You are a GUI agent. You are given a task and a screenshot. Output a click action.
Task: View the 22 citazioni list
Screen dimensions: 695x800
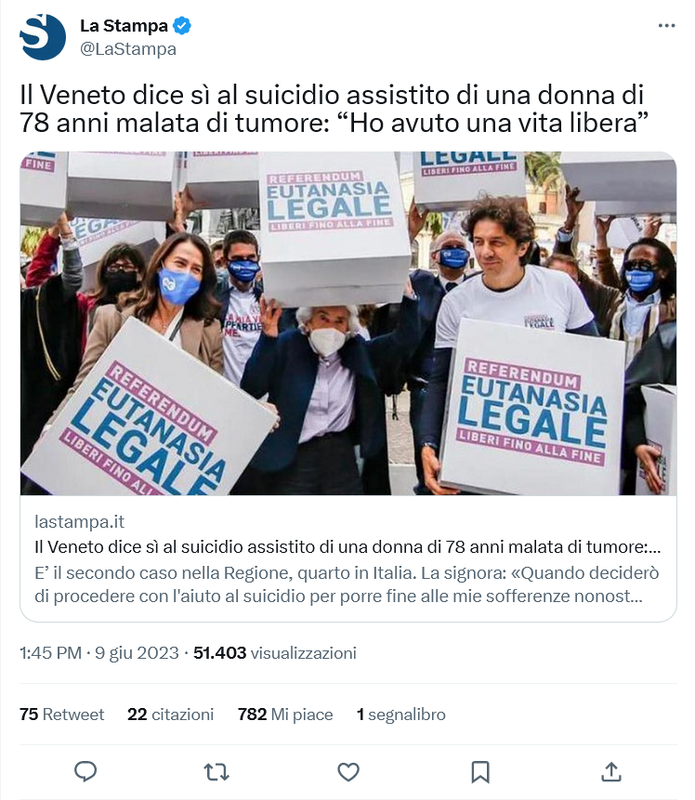[x=170, y=714]
